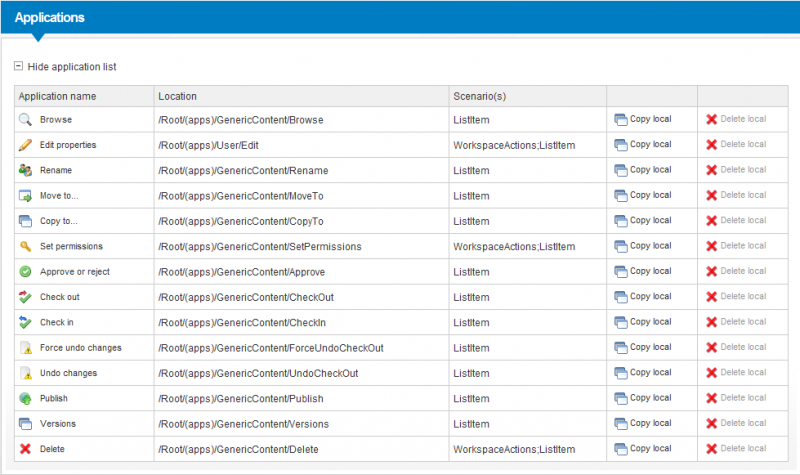Click the Browse magnifier icon

[25, 119]
